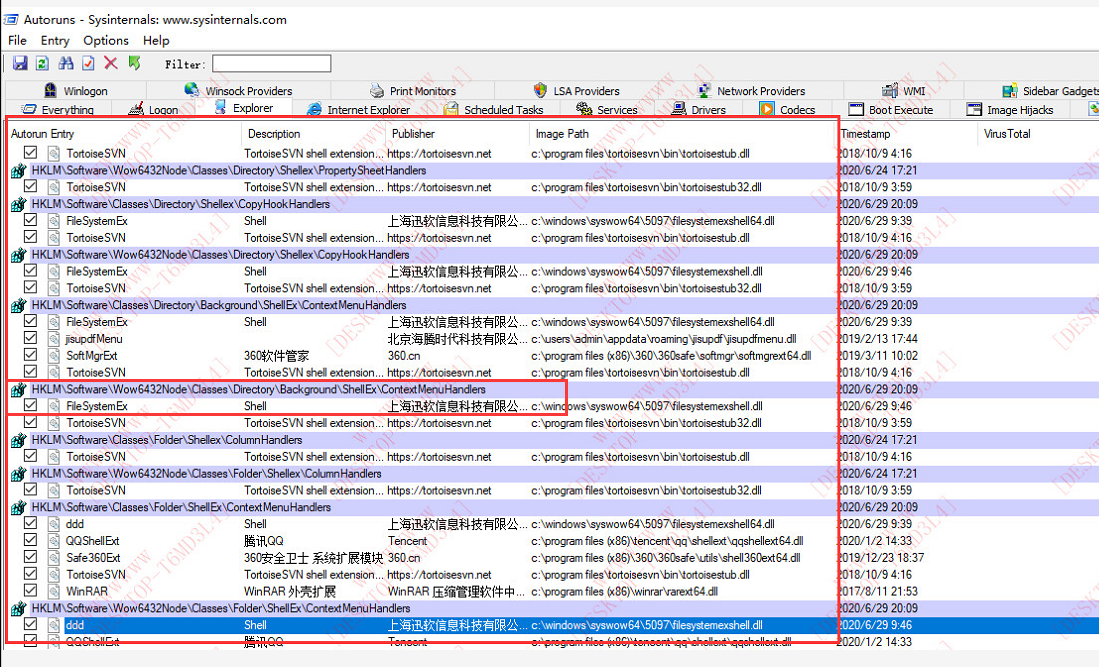The image size is (1099, 667).
Task: Show the Services tab
Action: [x=607, y=109]
